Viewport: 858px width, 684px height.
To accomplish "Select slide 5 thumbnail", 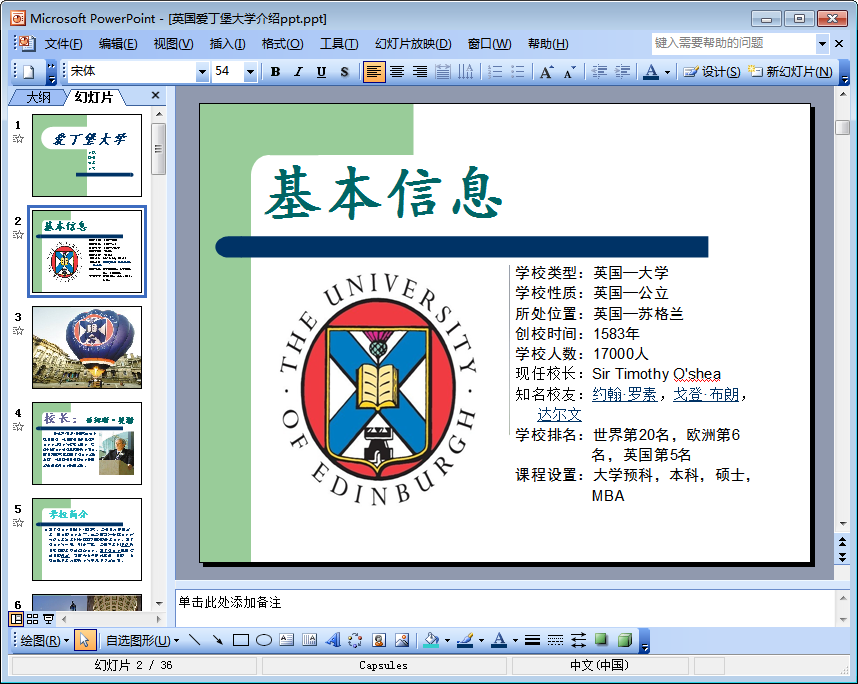I will click(x=87, y=539).
